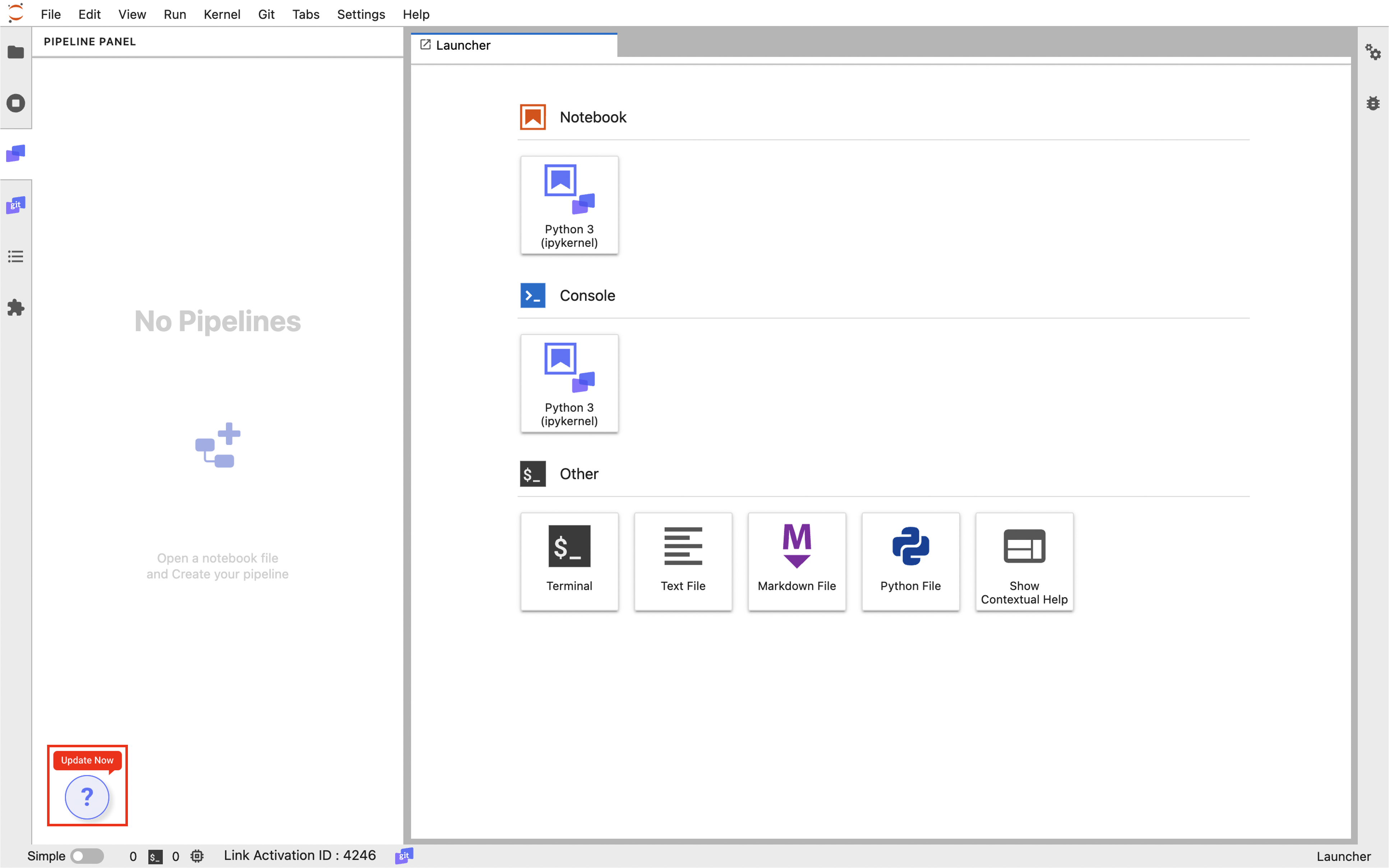1389x868 pixels.
Task: Open the Settings menu
Action: pos(360,14)
